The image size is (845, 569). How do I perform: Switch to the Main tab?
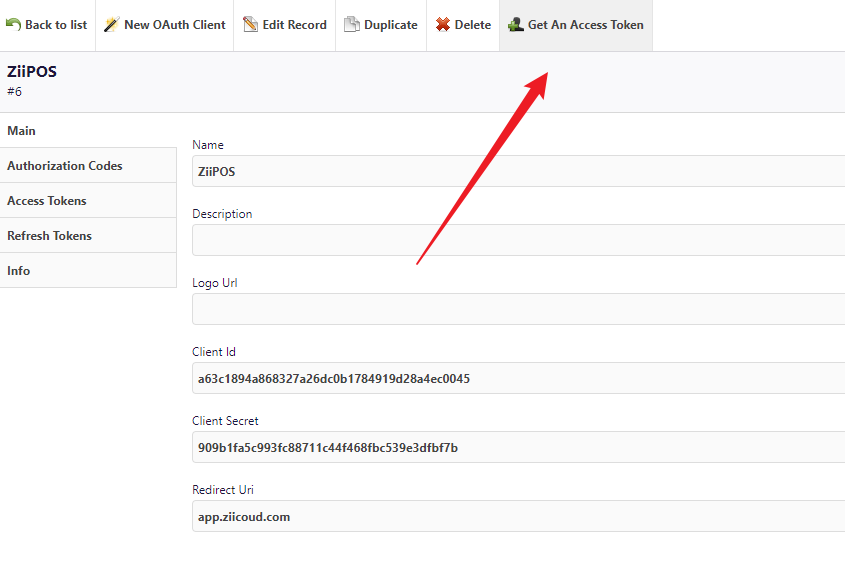pyautogui.click(x=22, y=131)
